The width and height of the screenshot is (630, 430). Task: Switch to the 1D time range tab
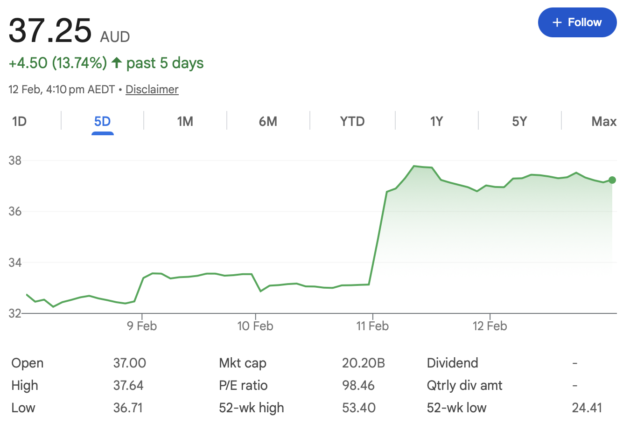[x=19, y=121]
